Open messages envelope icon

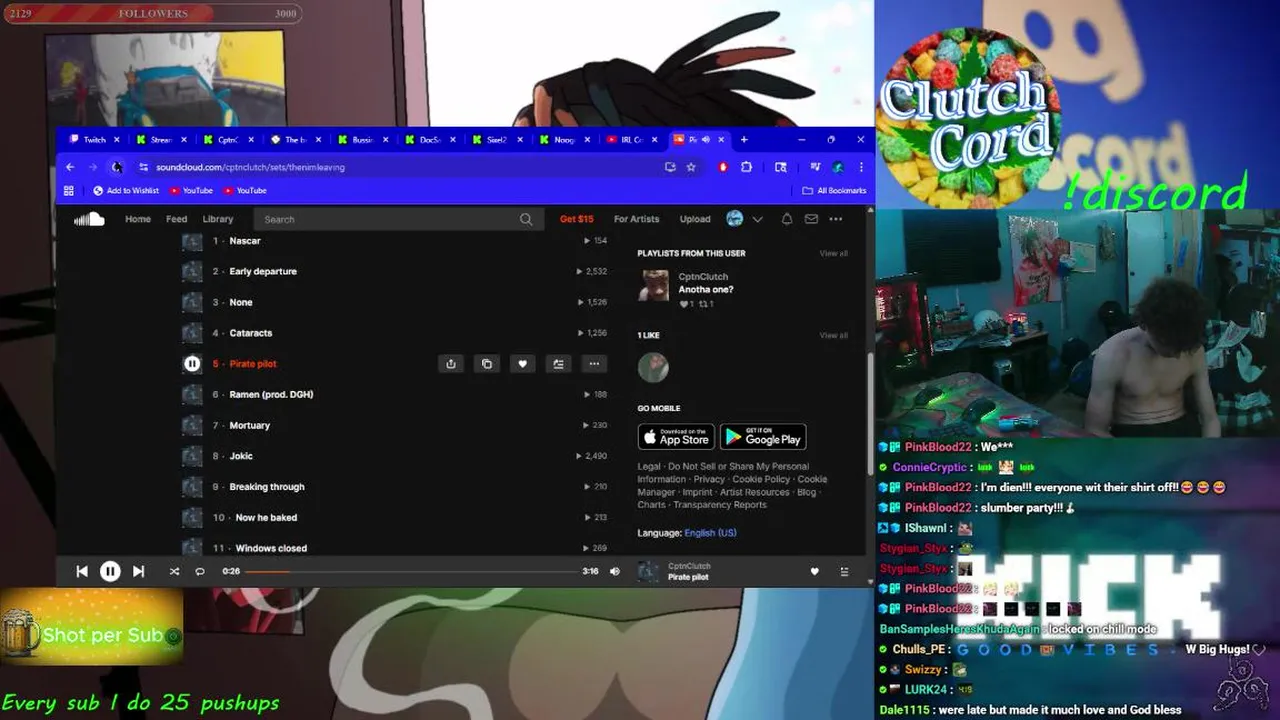click(811, 219)
